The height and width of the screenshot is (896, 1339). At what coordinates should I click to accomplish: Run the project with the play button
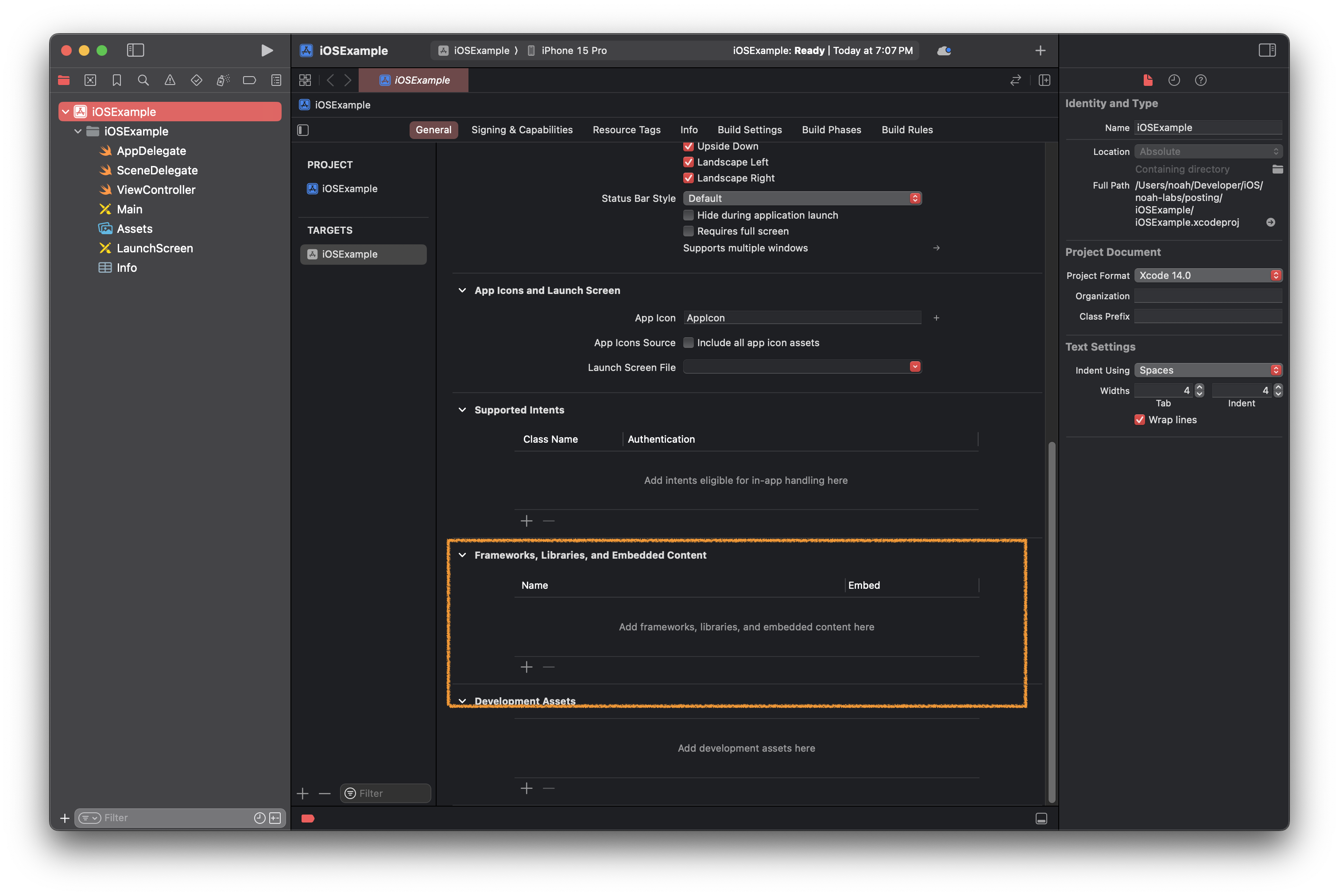point(266,50)
